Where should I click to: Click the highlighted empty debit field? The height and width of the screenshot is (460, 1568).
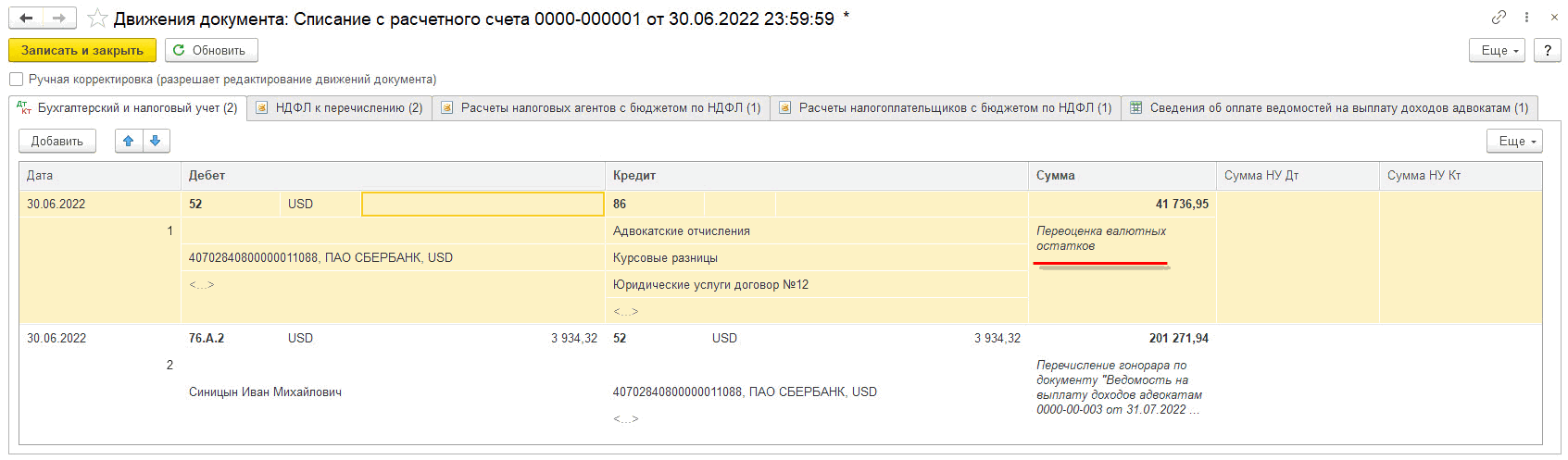pos(482,205)
